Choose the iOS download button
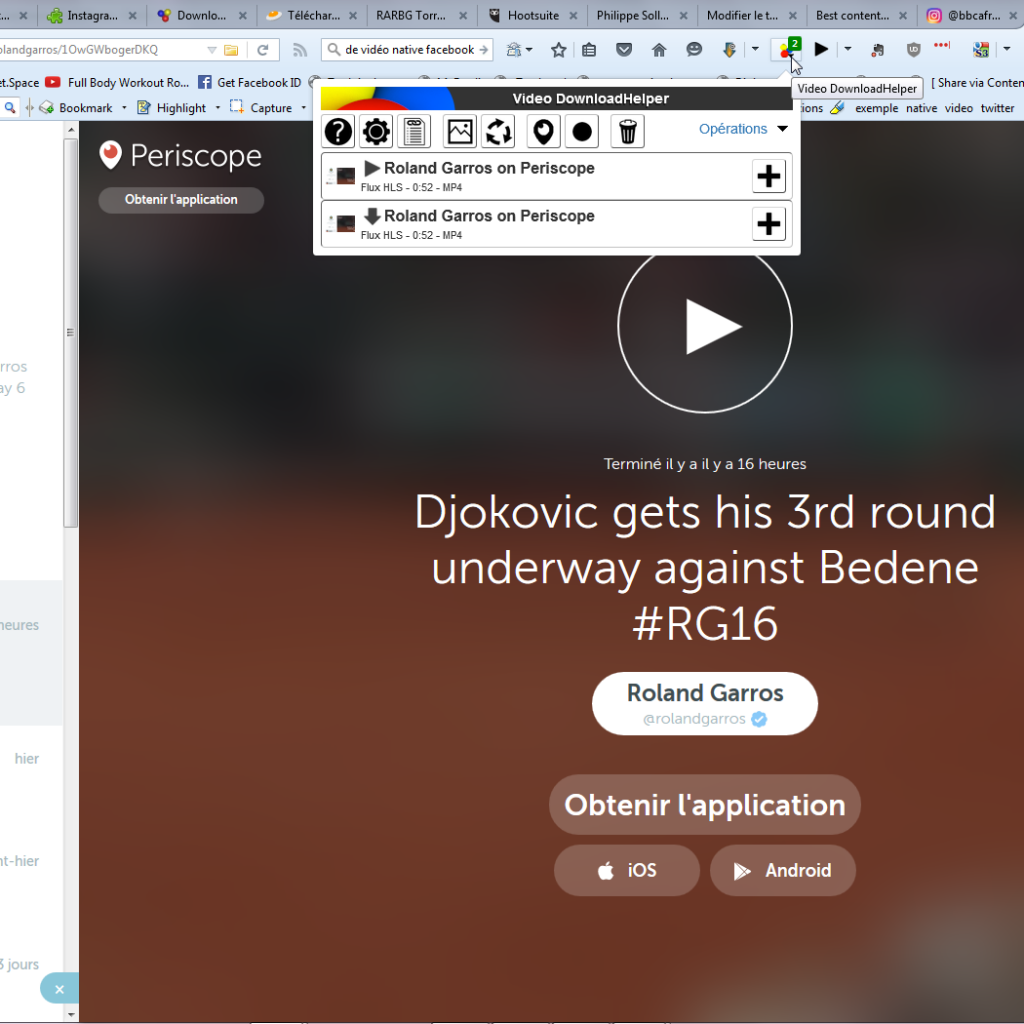1024x1024 pixels. 626,871
